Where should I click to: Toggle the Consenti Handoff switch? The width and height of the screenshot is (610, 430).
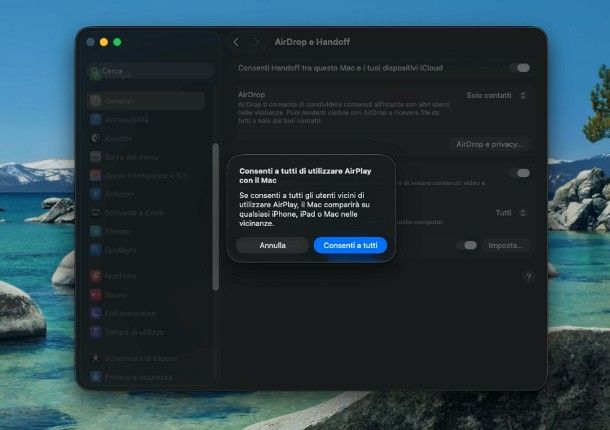pos(521,68)
